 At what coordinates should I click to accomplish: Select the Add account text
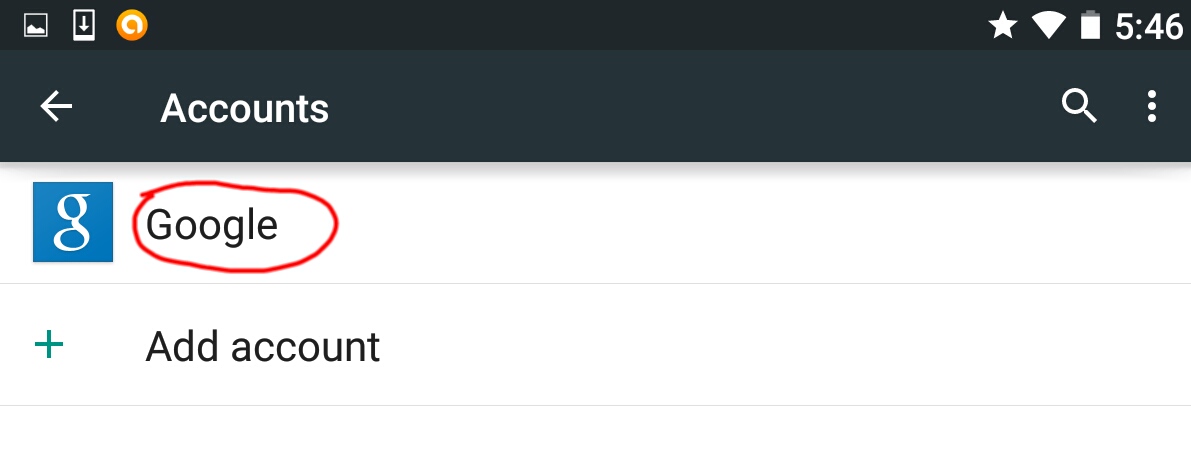(263, 347)
